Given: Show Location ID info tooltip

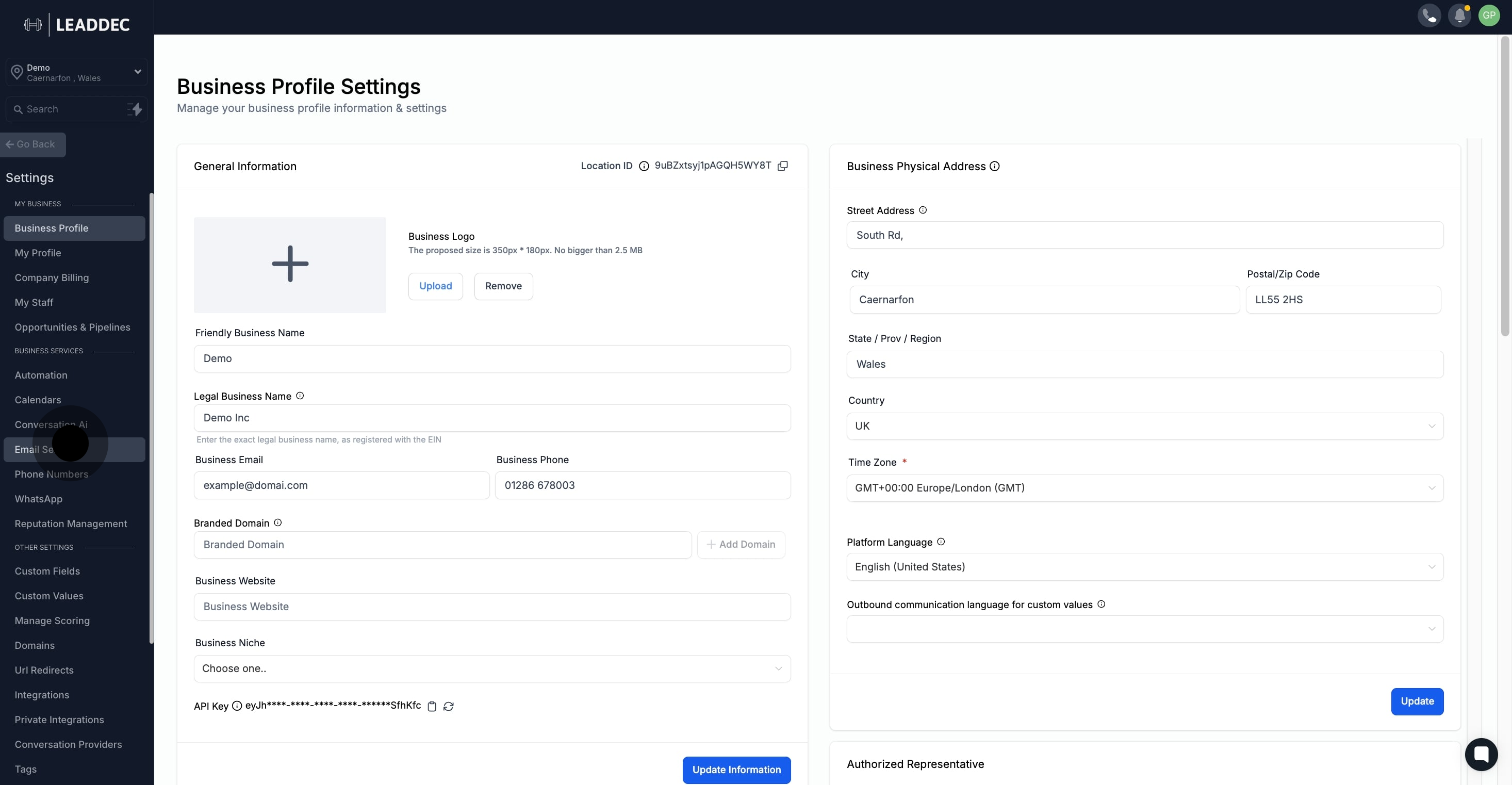Looking at the screenshot, I should tap(644, 166).
